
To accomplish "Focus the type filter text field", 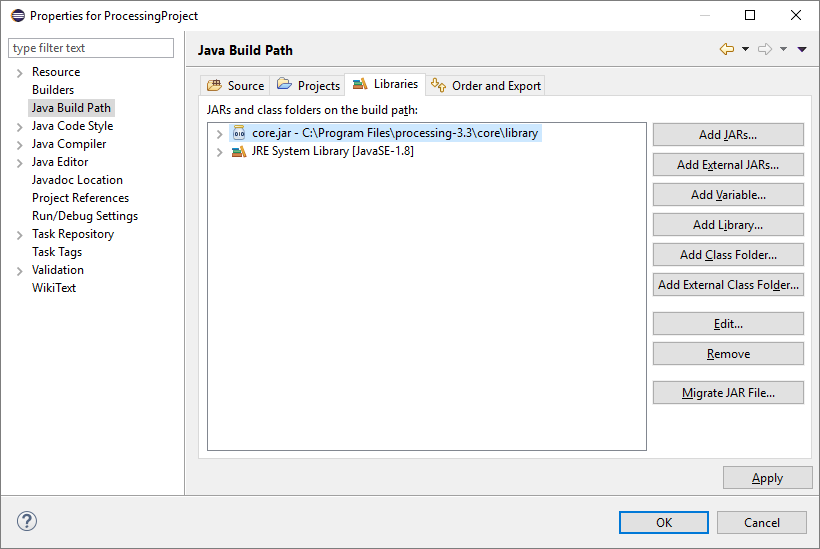I will (x=91, y=48).
